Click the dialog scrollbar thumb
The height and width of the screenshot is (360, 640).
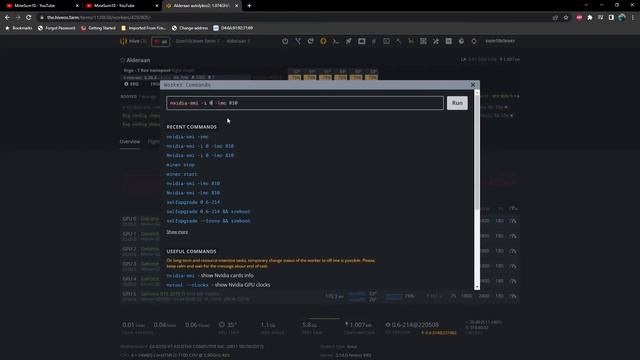477,153
